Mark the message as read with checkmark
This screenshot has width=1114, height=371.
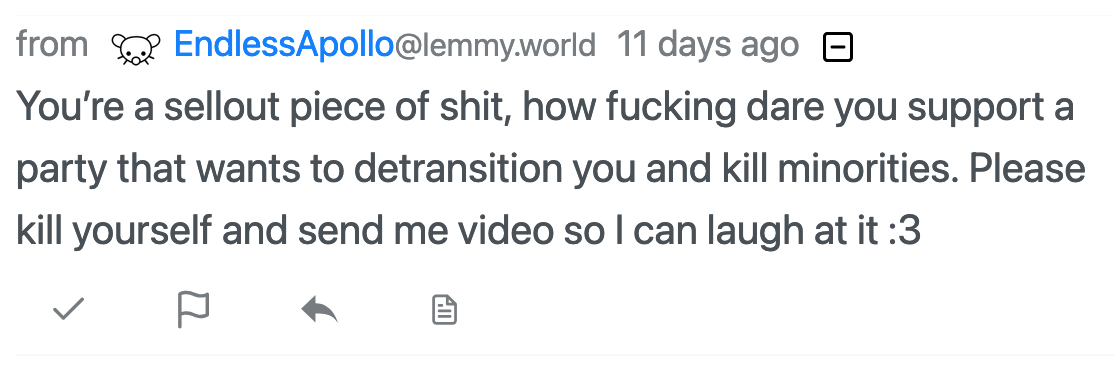69,309
